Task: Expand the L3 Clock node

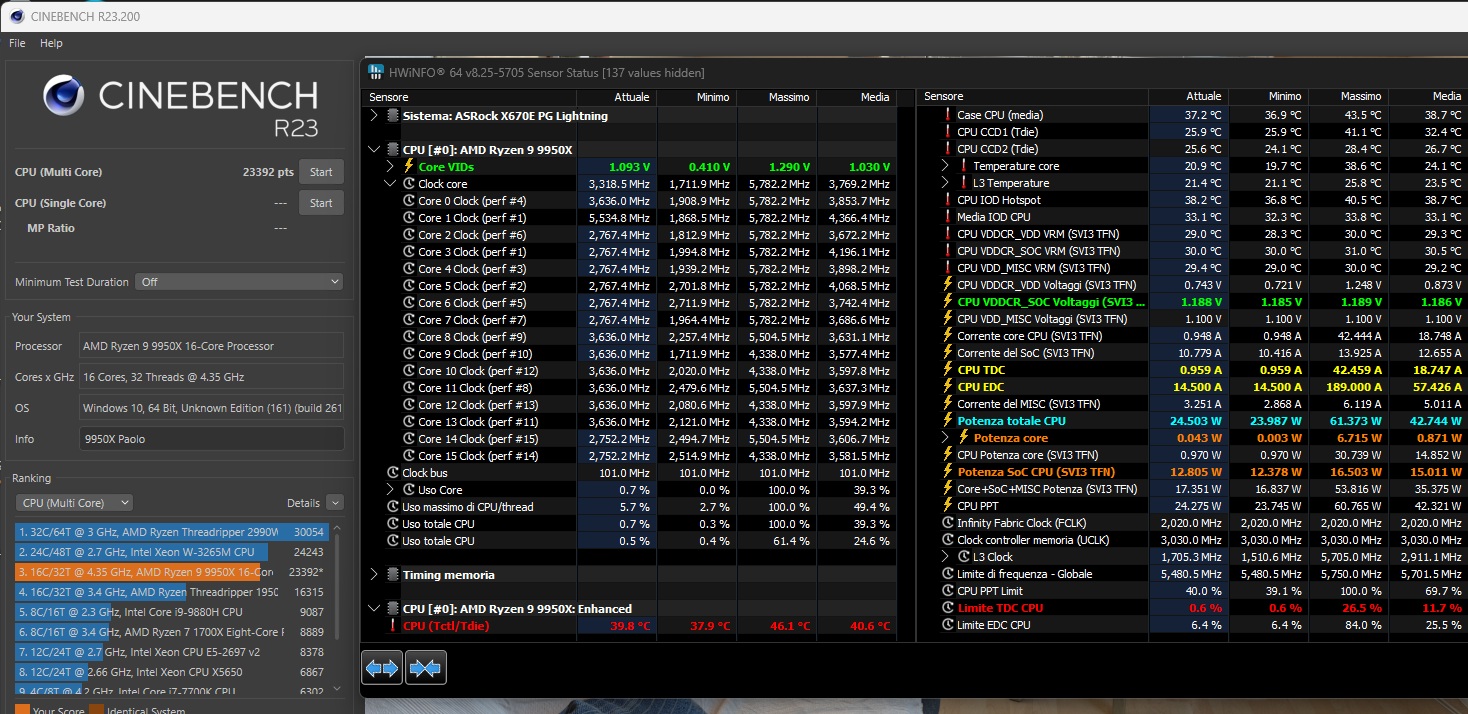Action: click(946, 557)
